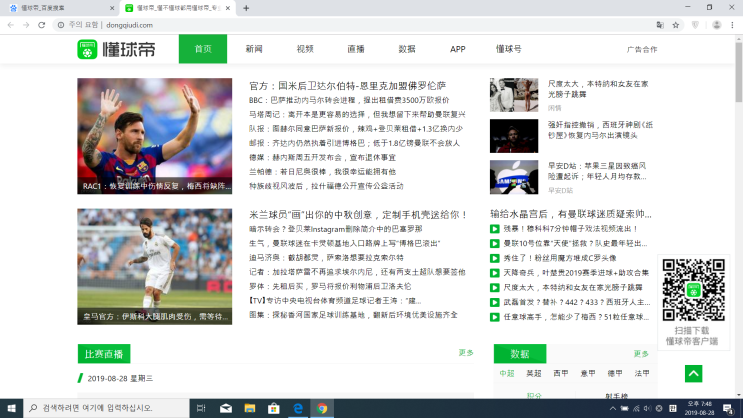Viewport: 743px width, 418px height.
Task: Select the 英超 league tab
Action: tap(534, 373)
